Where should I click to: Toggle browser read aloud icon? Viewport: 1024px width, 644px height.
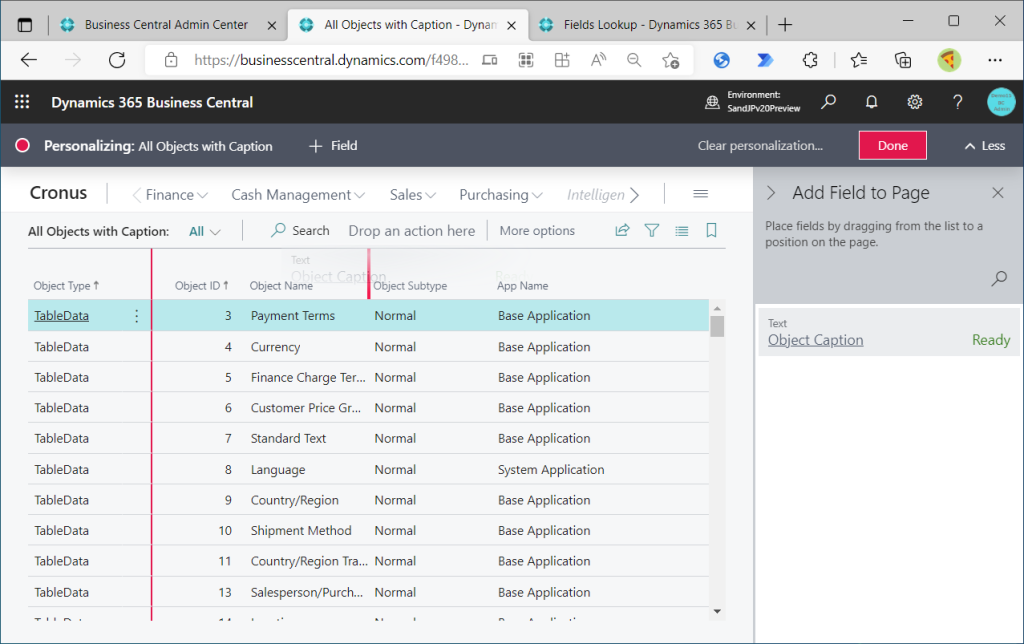point(598,60)
